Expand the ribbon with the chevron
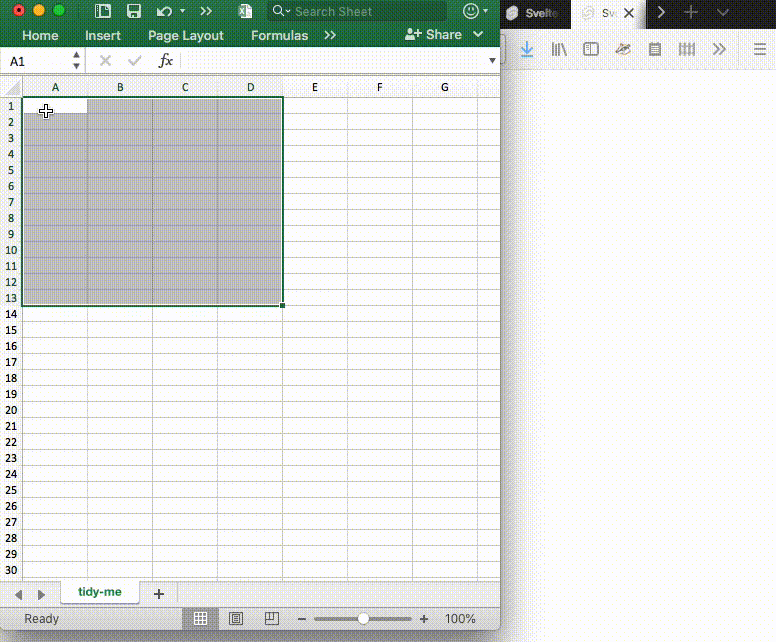The image size is (776, 642). point(478,34)
